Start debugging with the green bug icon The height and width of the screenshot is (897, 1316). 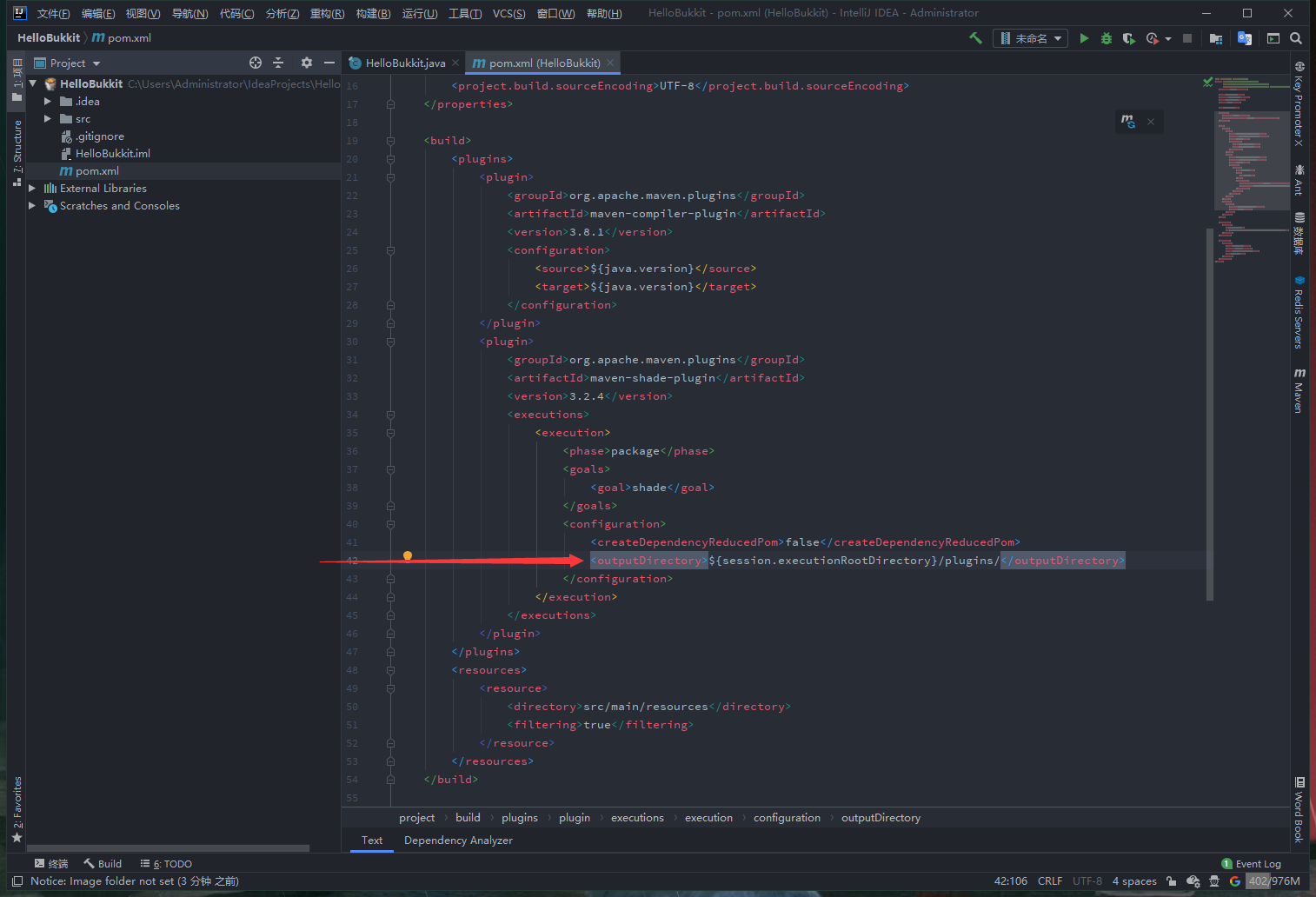(x=1106, y=38)
